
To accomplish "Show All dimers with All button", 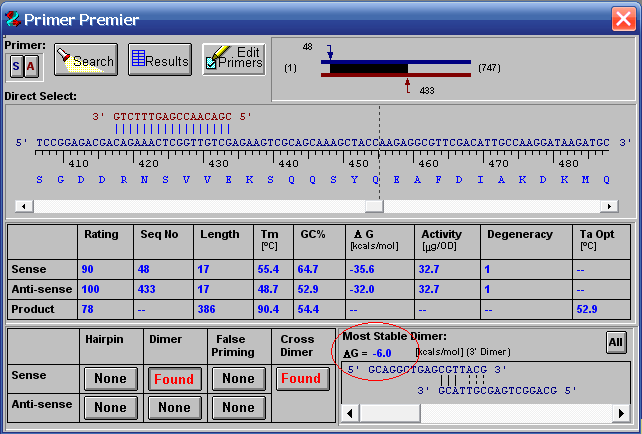I will pos(615,342).
